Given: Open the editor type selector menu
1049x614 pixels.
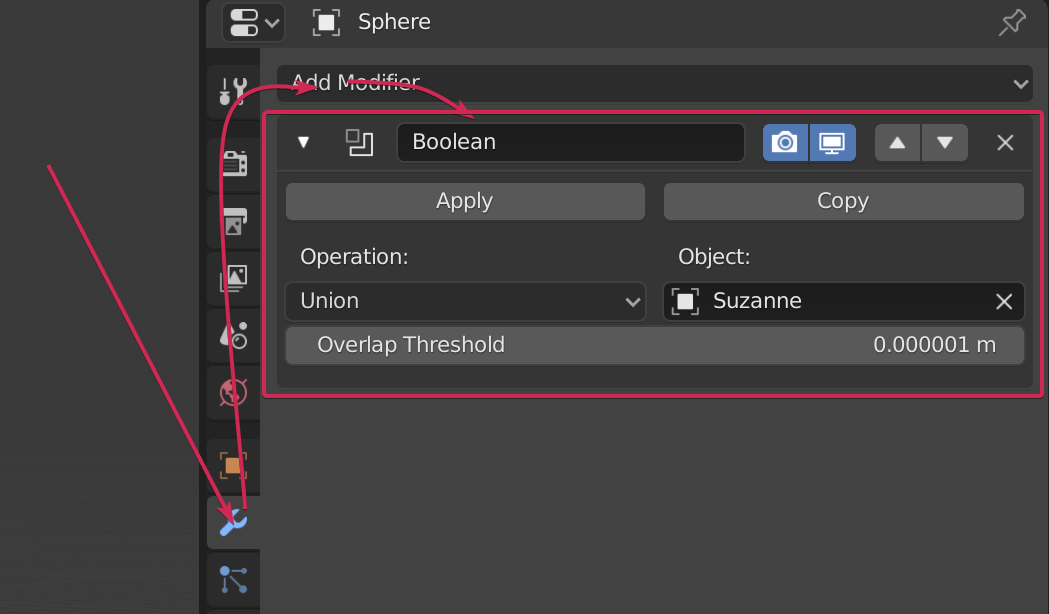Looking at the screenshot, I should (252, 22).
